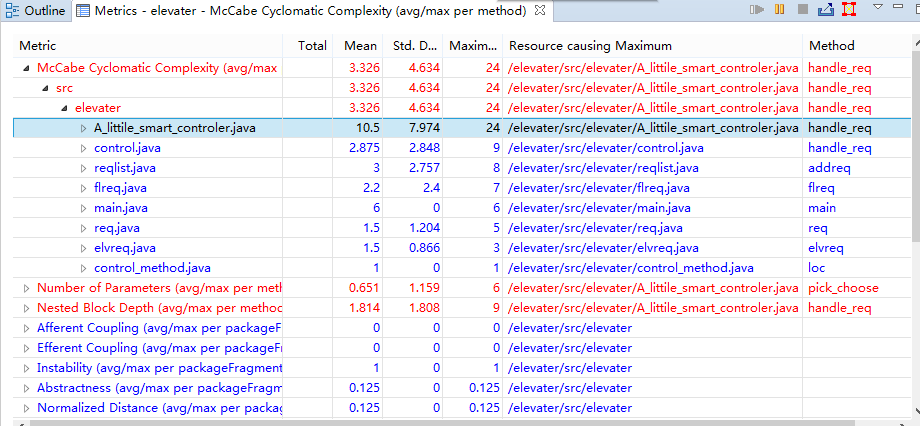Open the red dependency graph icon

[849, 9]
